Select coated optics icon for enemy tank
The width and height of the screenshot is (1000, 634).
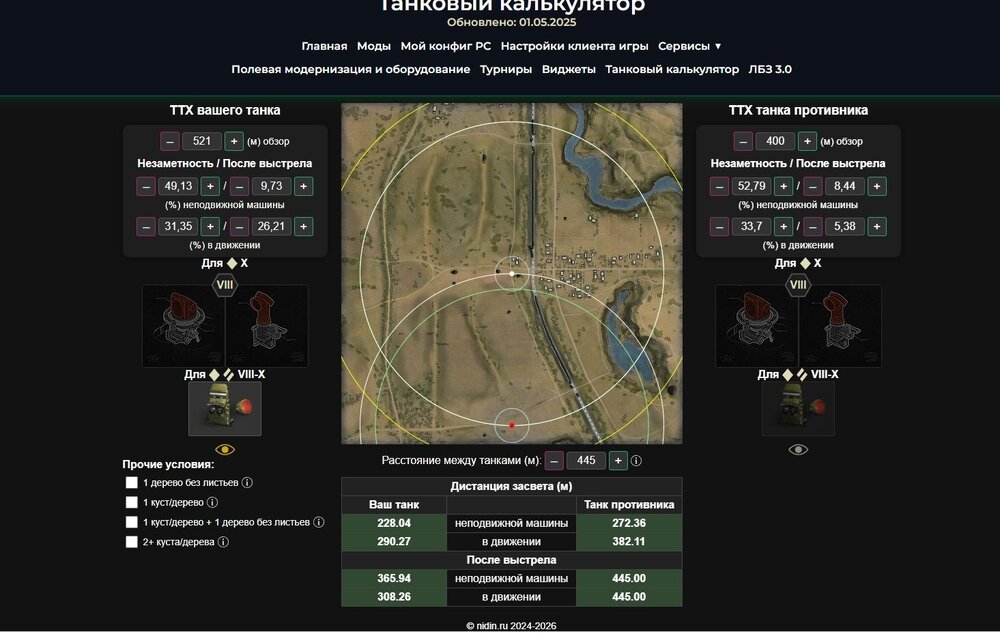757,326
